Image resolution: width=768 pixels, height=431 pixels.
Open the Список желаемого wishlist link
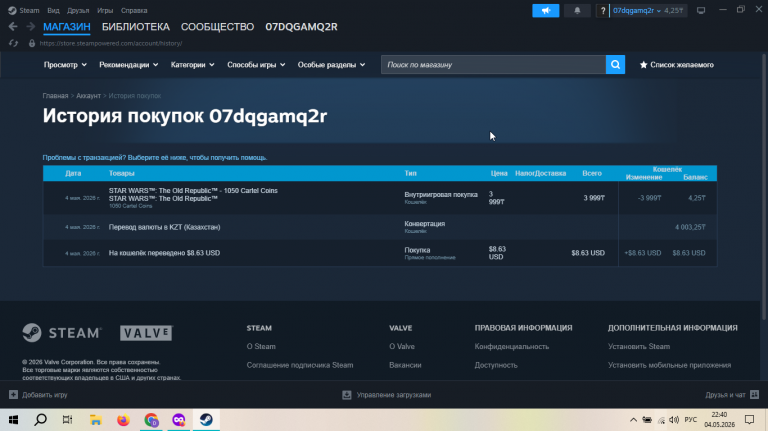point(676,65)
